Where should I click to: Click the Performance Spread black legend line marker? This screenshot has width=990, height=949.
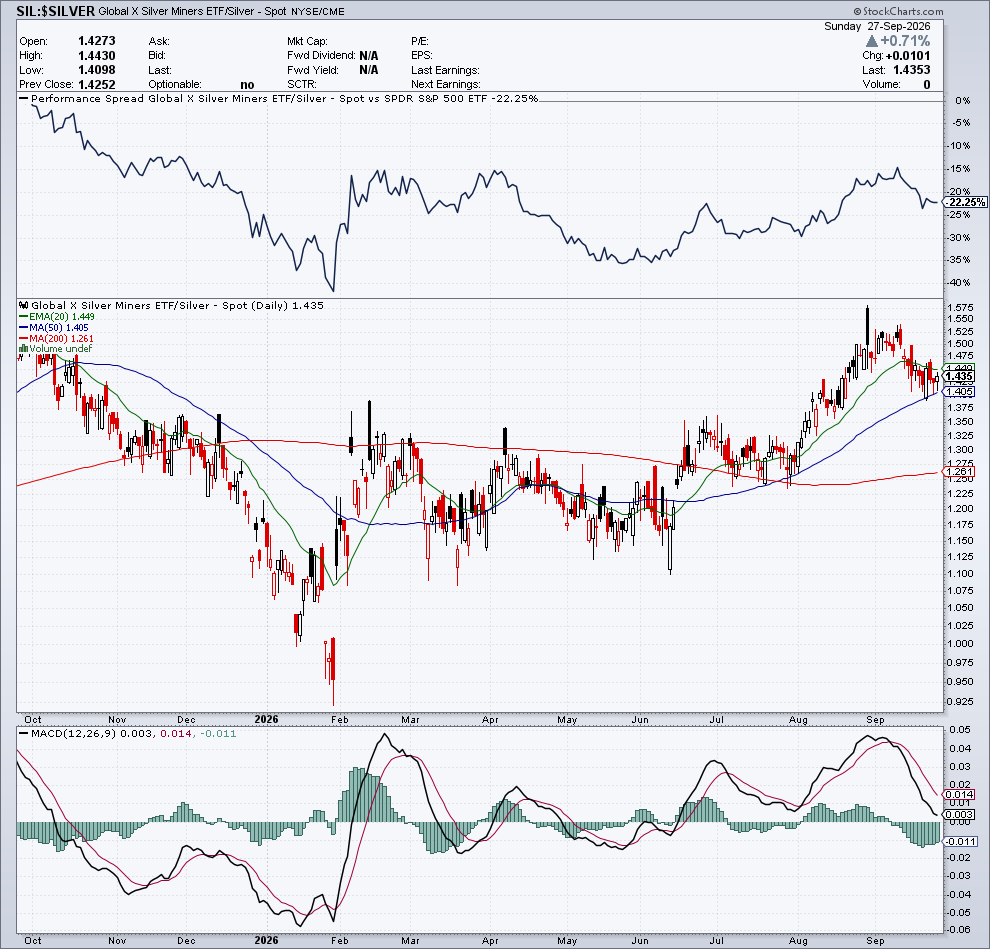pos(24,98)
